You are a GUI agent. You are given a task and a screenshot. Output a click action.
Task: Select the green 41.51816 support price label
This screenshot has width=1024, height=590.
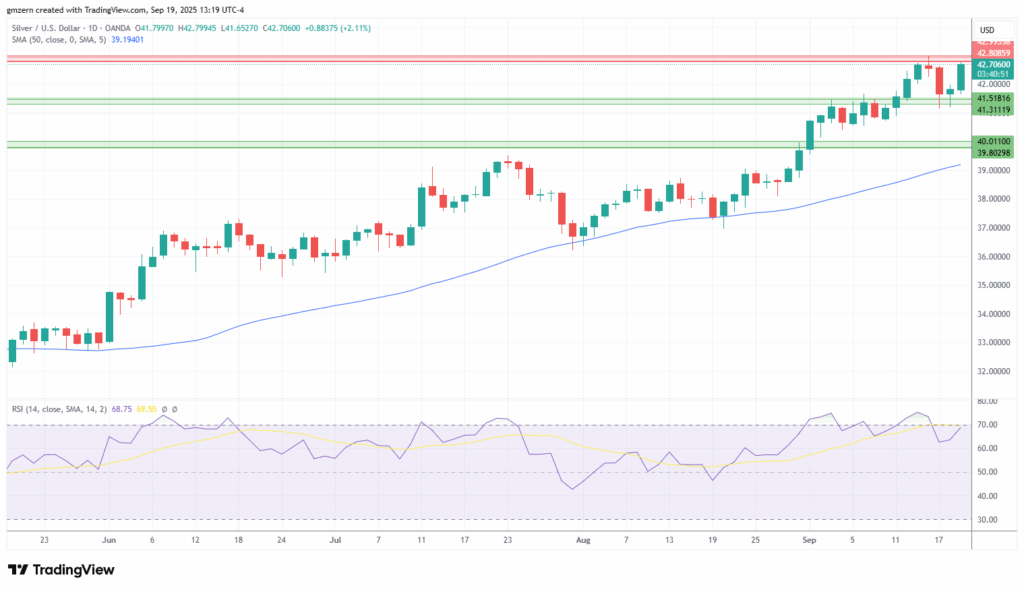(993, 98)
